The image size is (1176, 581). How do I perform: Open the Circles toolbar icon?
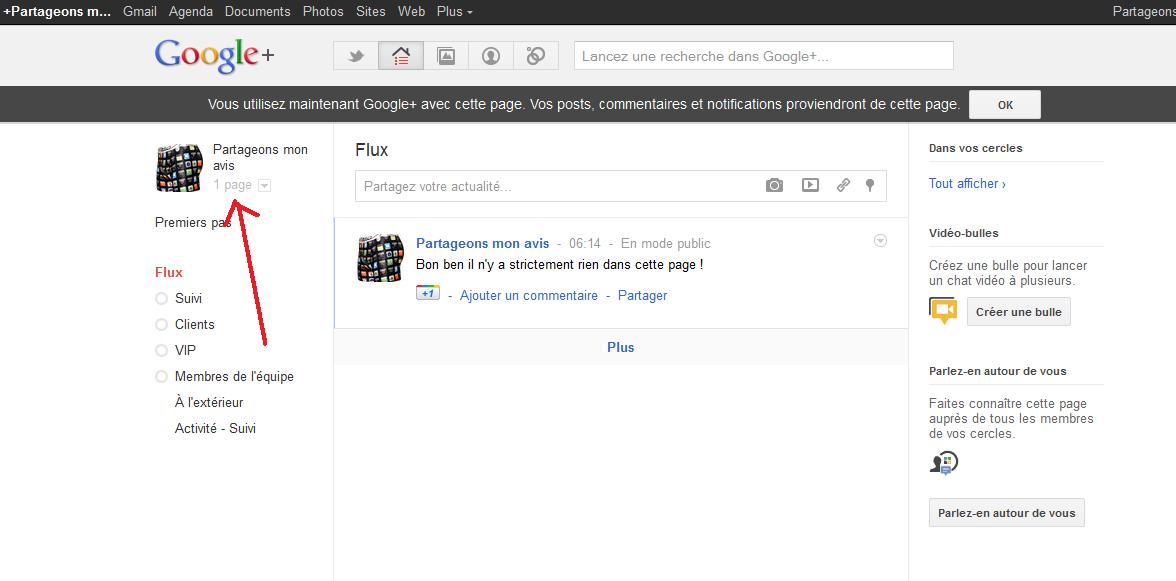tap(536, 55)
